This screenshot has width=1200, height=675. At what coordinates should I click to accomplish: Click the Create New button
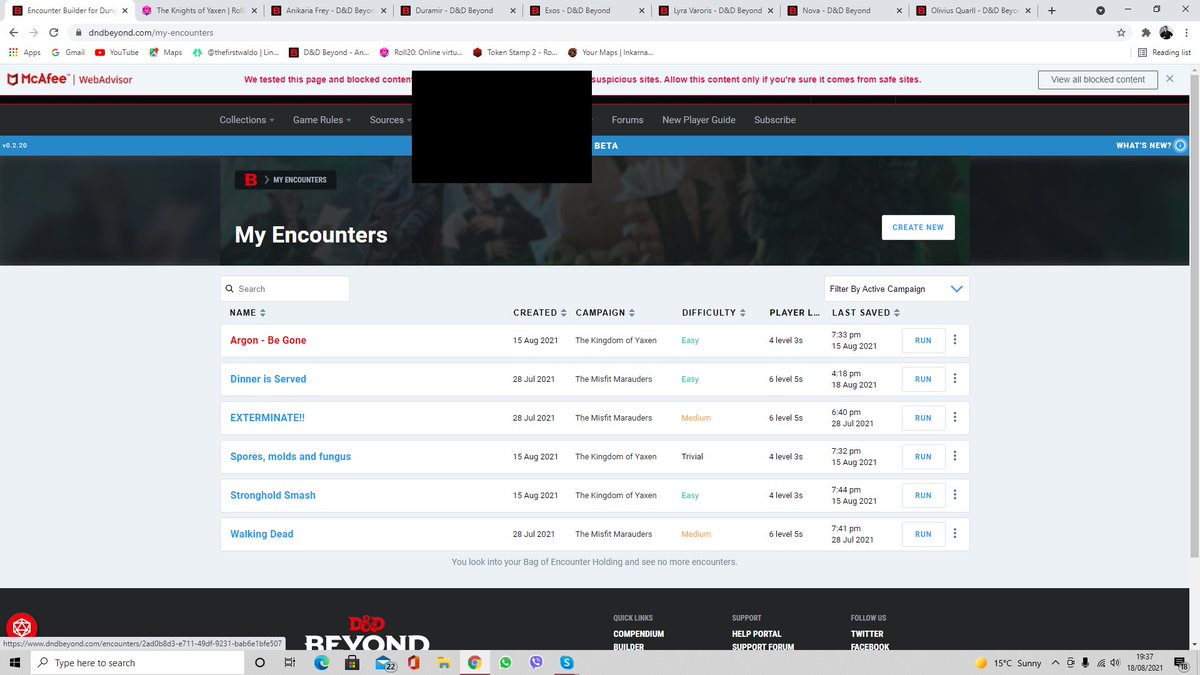click(918, 227)
